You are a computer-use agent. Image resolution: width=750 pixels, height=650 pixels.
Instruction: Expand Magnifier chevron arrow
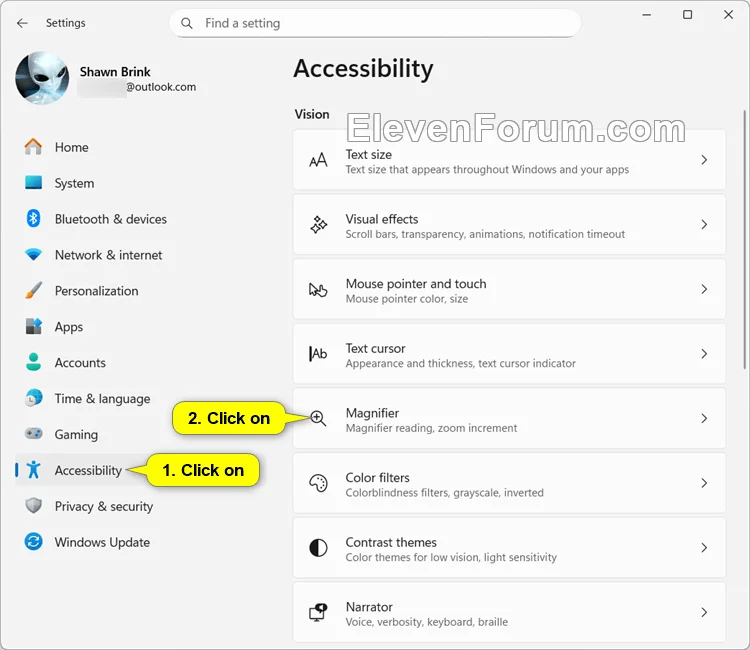pyautogui.click(x=704, y=419)
